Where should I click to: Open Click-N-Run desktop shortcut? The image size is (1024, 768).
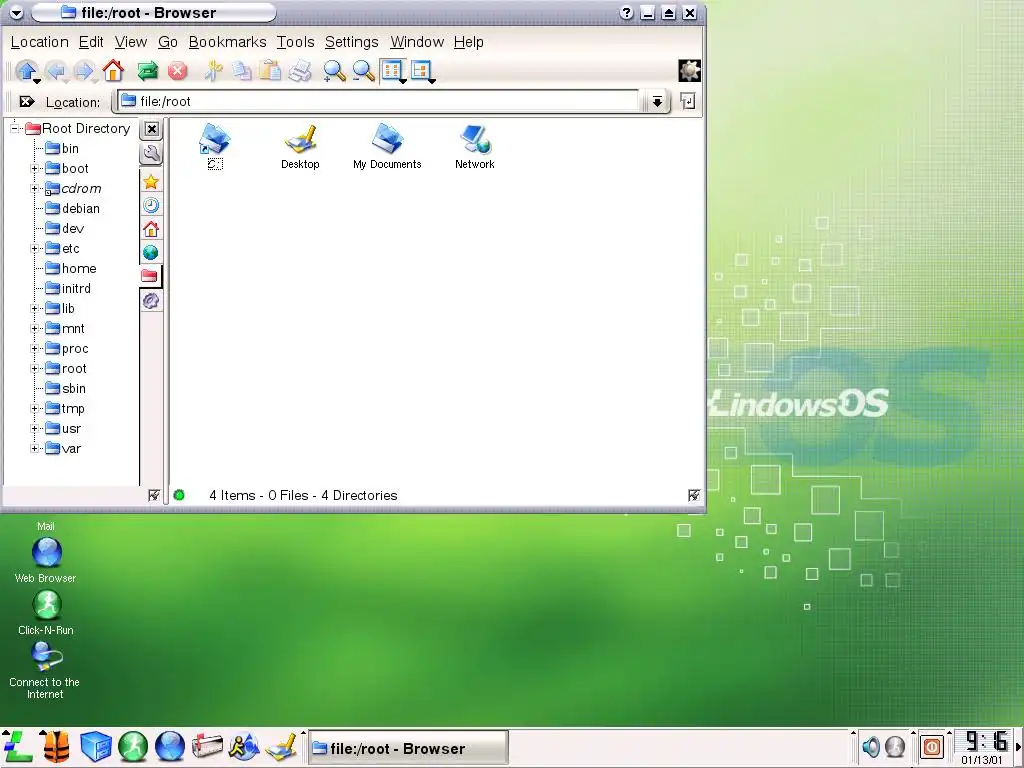click(x=46, y=612)
